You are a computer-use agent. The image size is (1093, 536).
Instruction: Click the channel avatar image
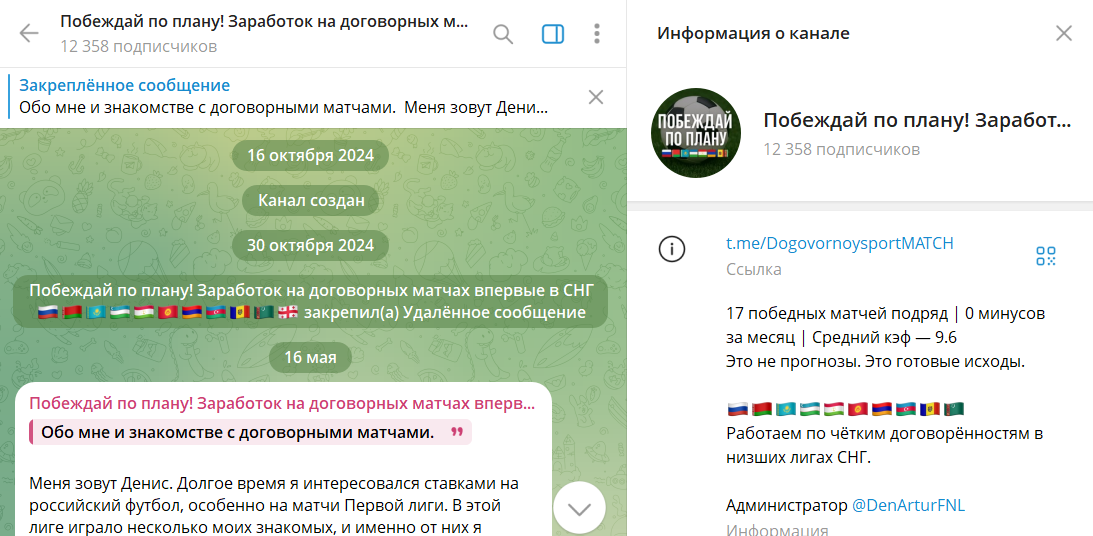coord(696,134)
